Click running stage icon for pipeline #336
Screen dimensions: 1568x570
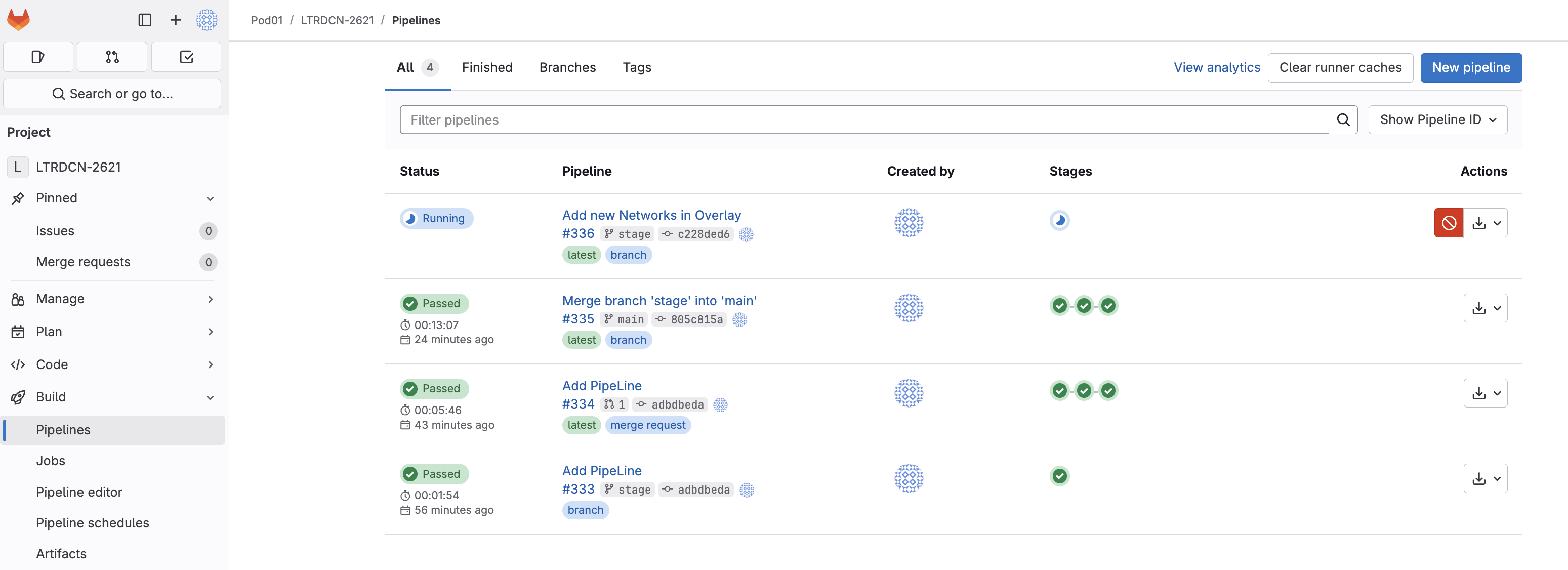point(1059,220)
